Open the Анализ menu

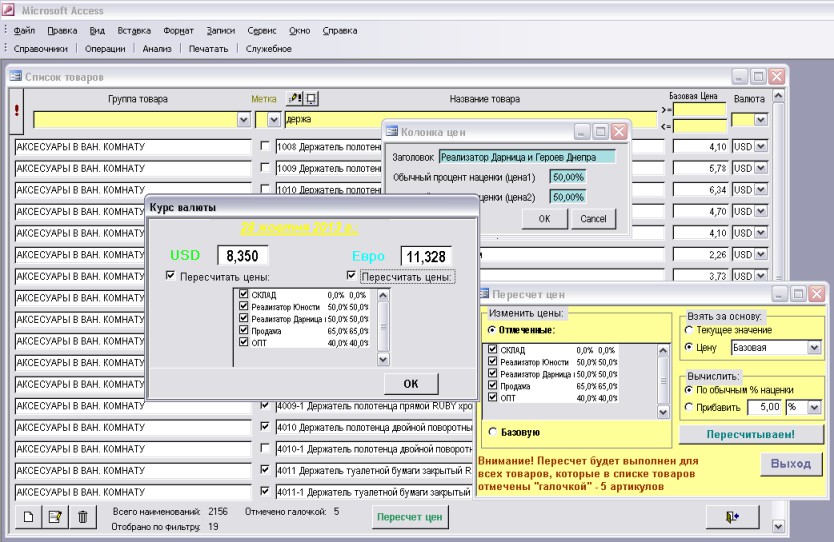[x=157, y=48]
